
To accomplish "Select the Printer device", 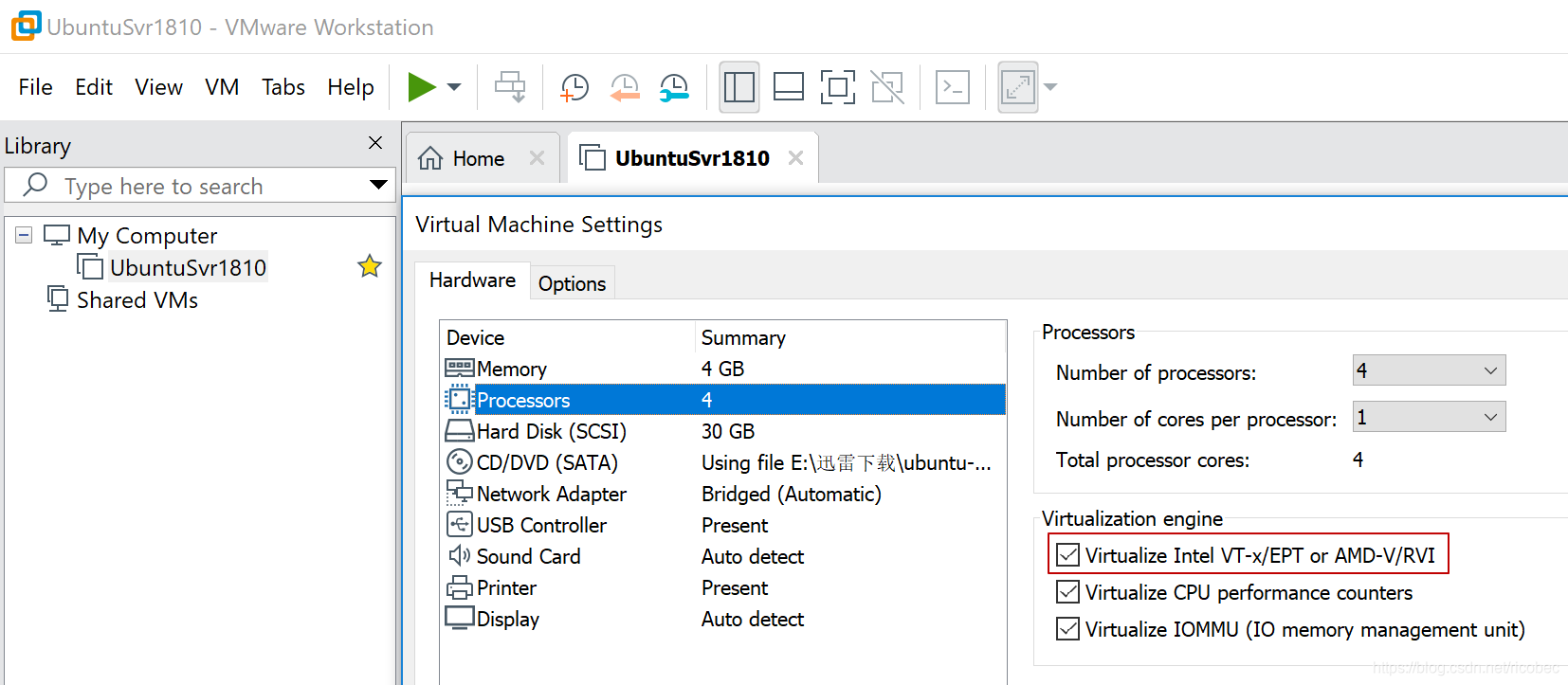I will pyautogui.click(x=724, y=587).
